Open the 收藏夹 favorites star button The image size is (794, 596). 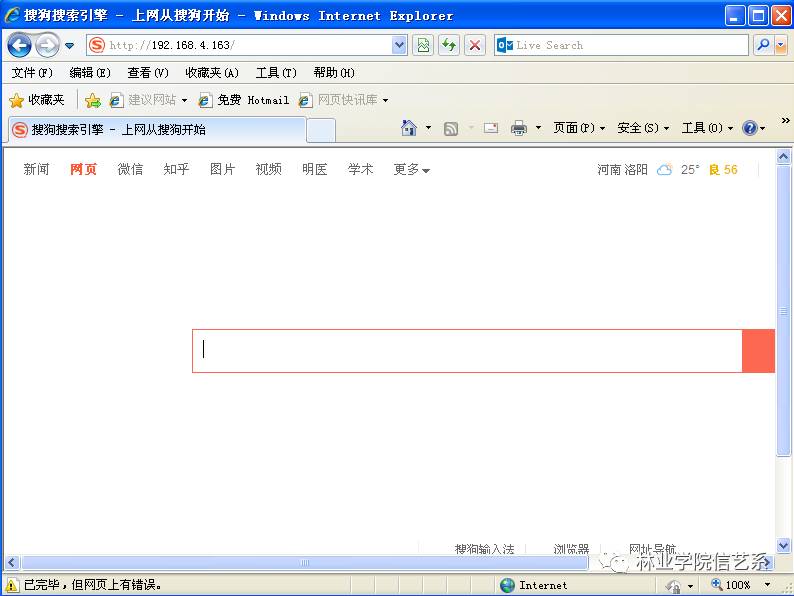[x=37, y=100]
